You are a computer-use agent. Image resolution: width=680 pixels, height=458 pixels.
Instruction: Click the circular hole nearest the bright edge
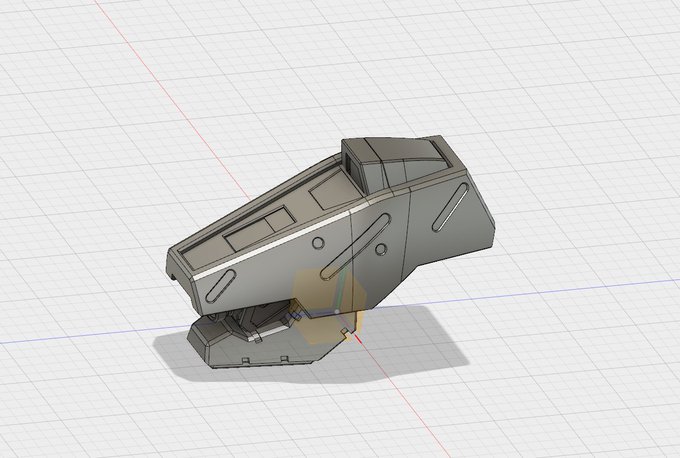[x=318, y=243]
